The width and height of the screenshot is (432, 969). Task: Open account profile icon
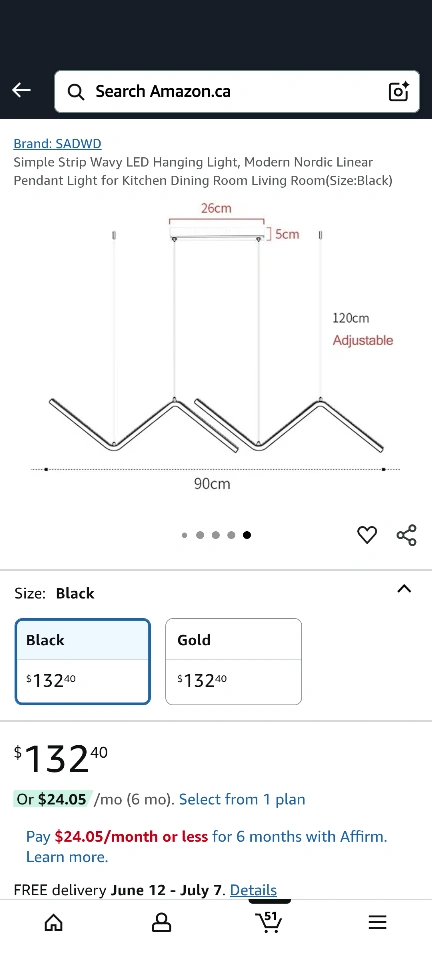(161, 923)
